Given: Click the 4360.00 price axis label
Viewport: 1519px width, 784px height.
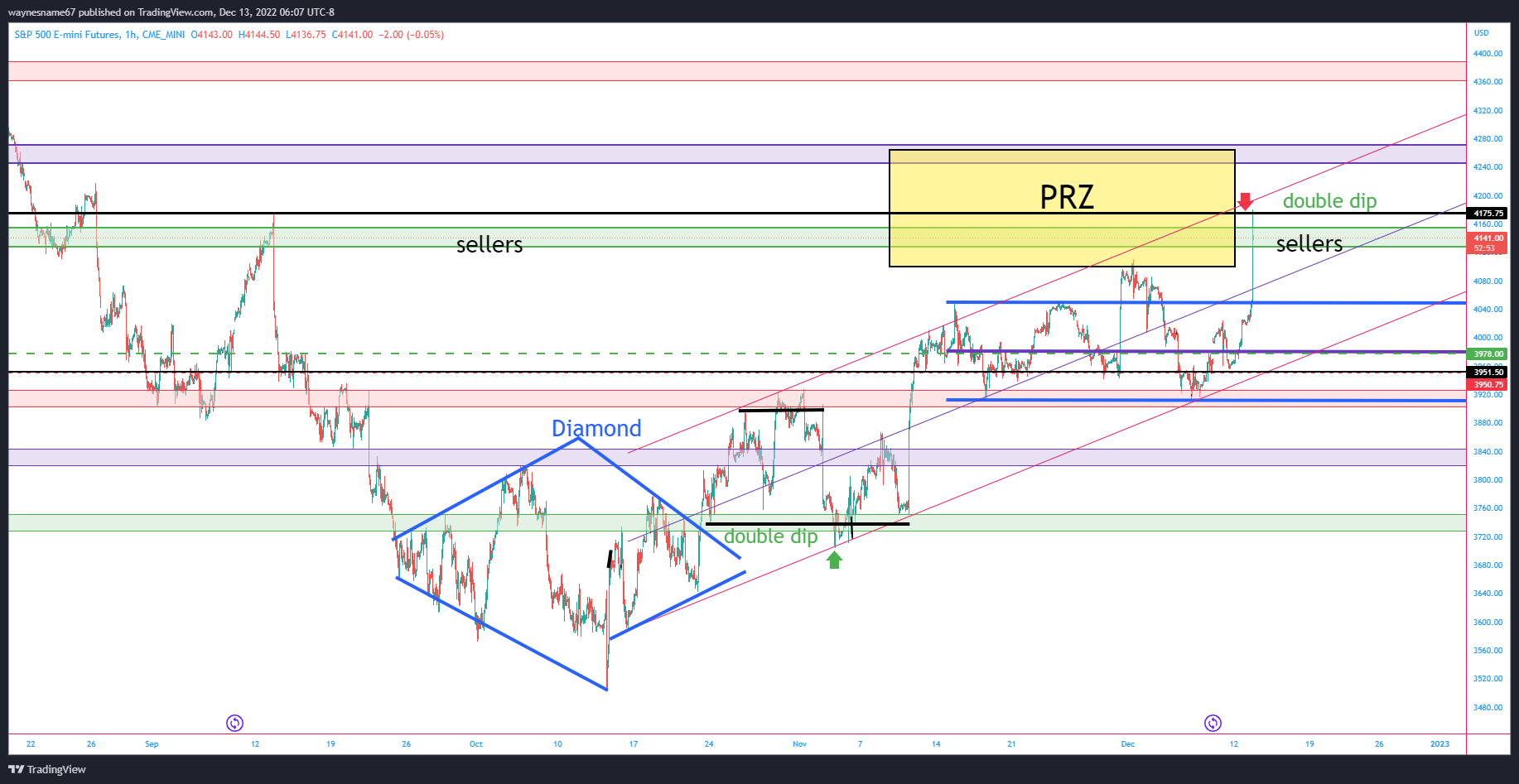Looking at the screenshot, I should pyautogui.click(x=1488, y=82).
